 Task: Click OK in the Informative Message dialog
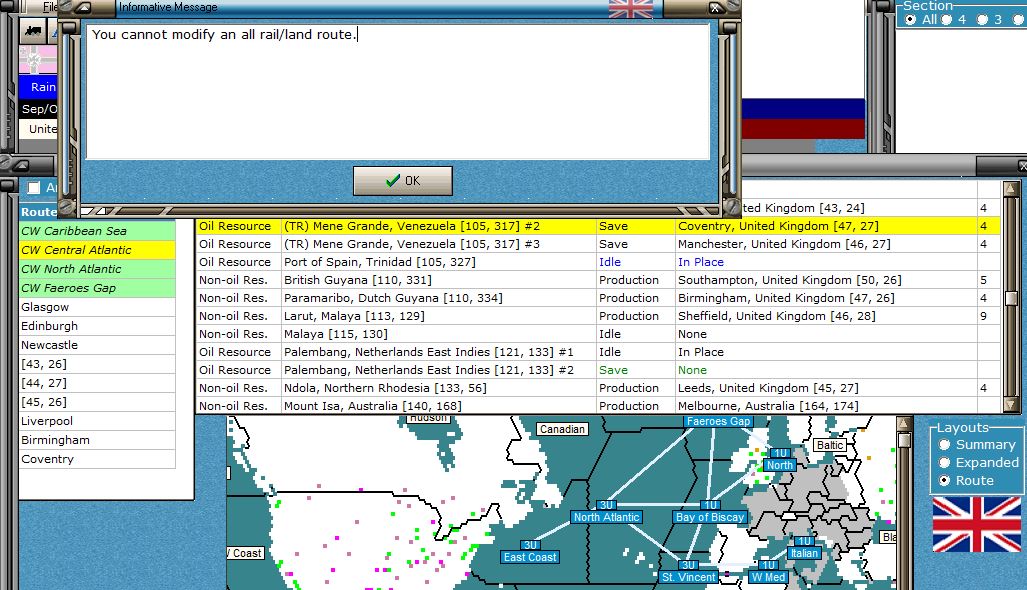tap(402, 181)
